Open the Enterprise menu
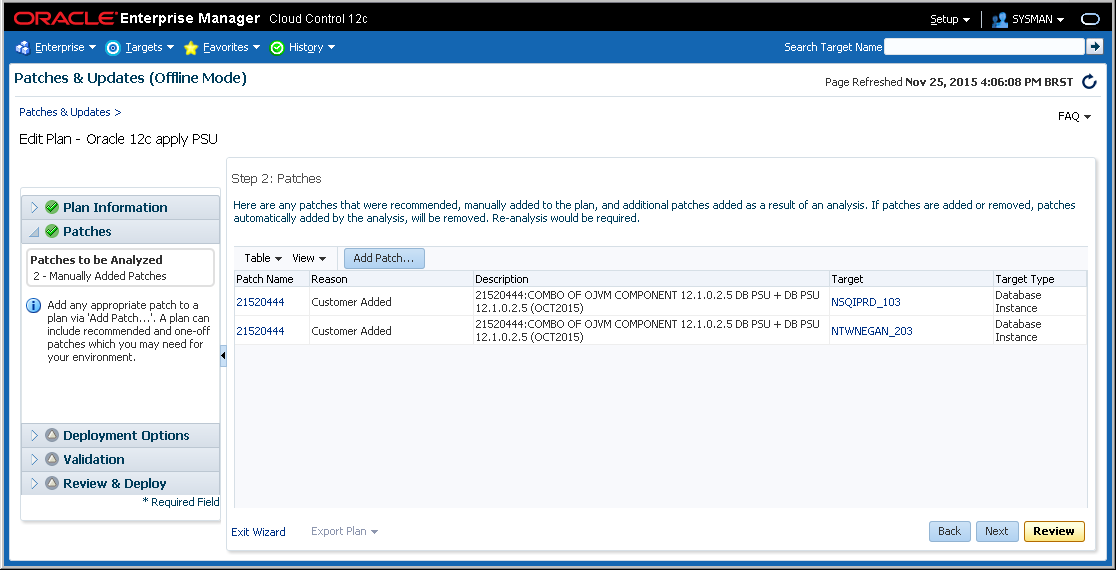This screenshot has height=571, width=1116. tap(65, 47)
